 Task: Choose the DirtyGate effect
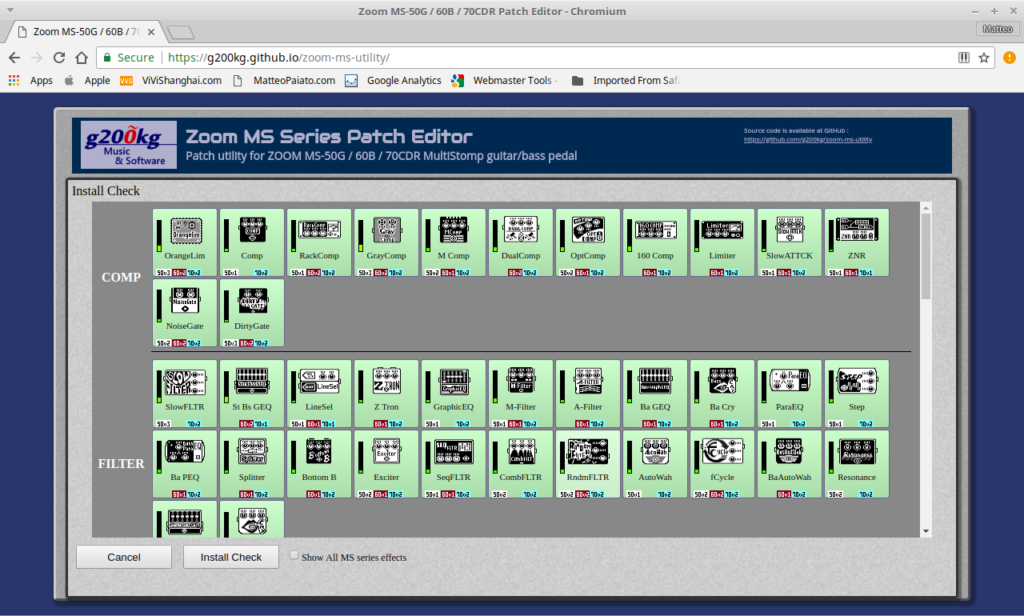click(252, 313)
